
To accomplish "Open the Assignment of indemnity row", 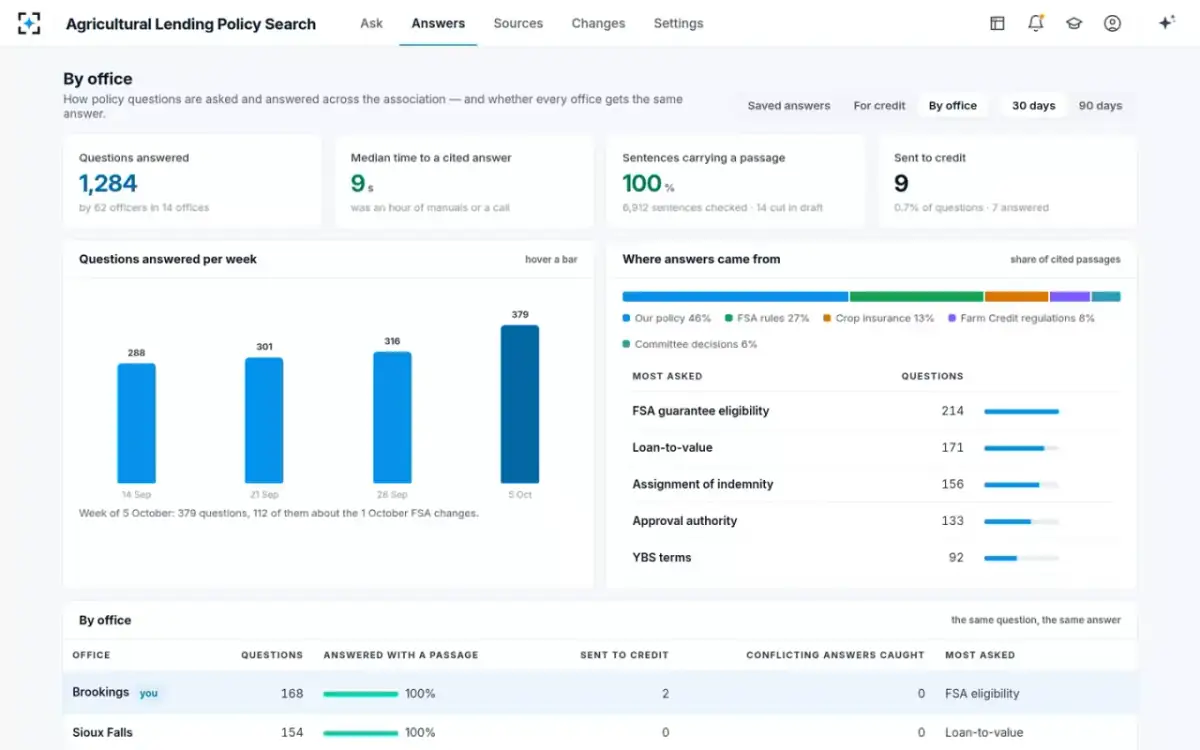I will [x=871, y=484].
